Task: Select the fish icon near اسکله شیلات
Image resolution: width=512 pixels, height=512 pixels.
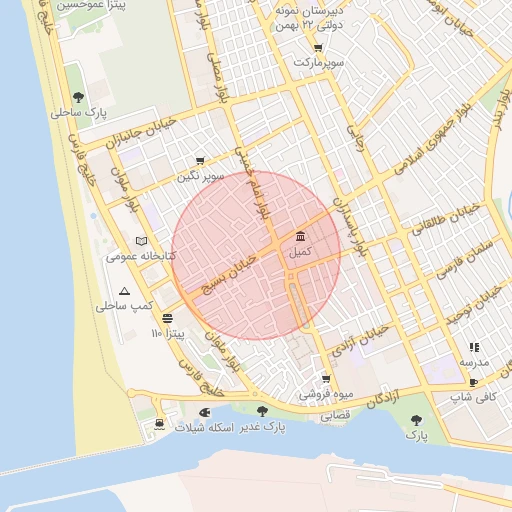Action: (204, 413)
